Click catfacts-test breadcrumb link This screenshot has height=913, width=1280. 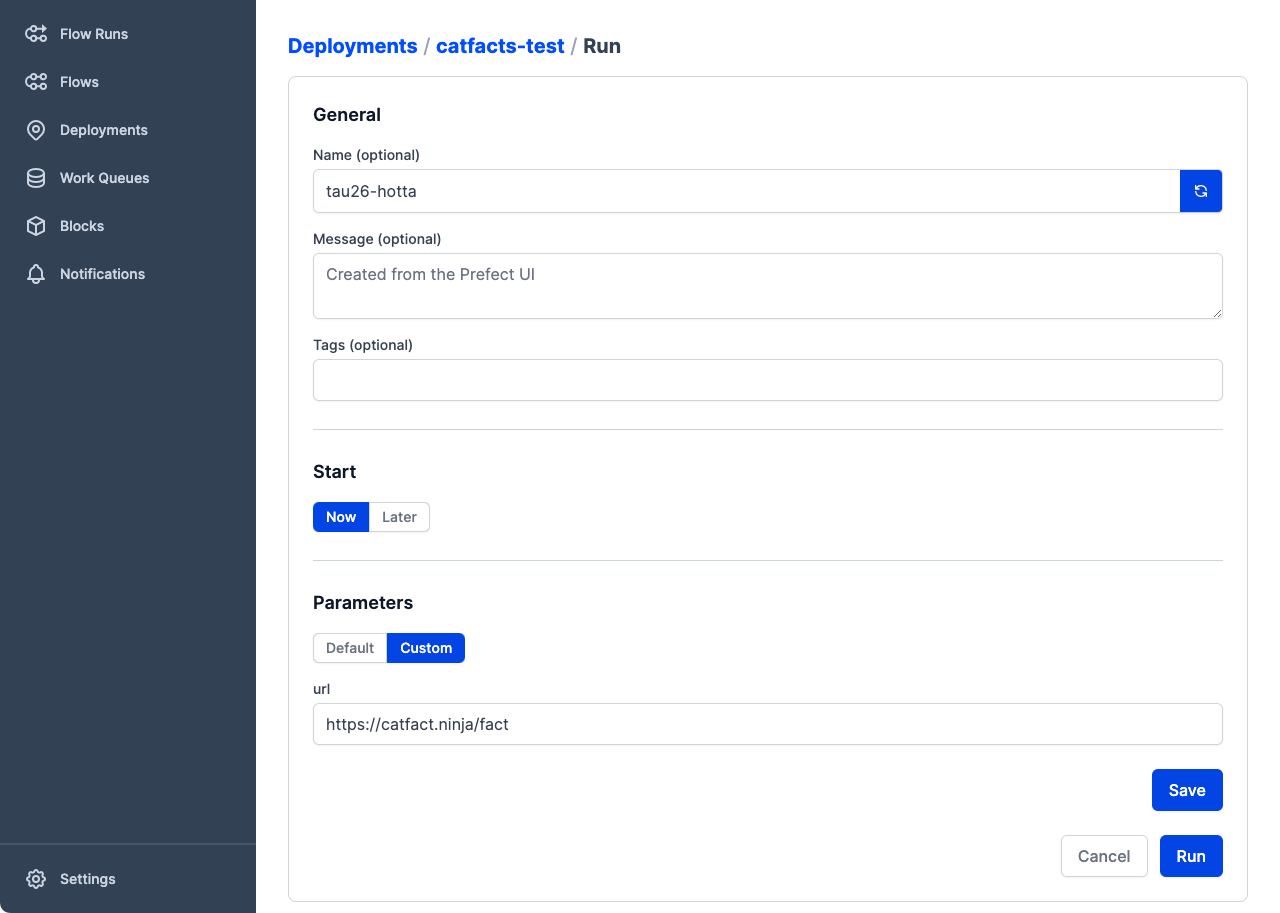click(x=500, y=46)
